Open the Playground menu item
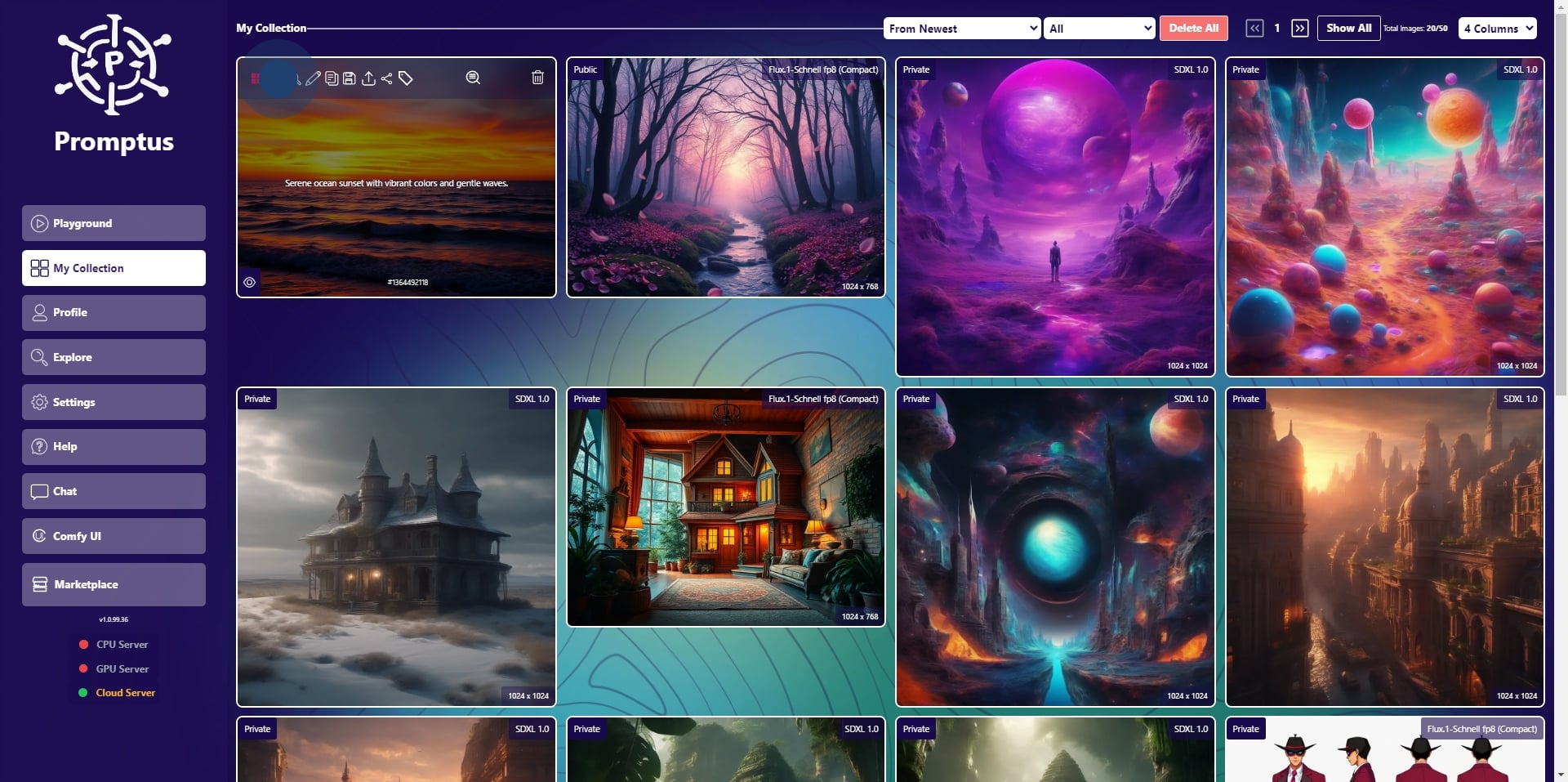 tap(114, 223)
